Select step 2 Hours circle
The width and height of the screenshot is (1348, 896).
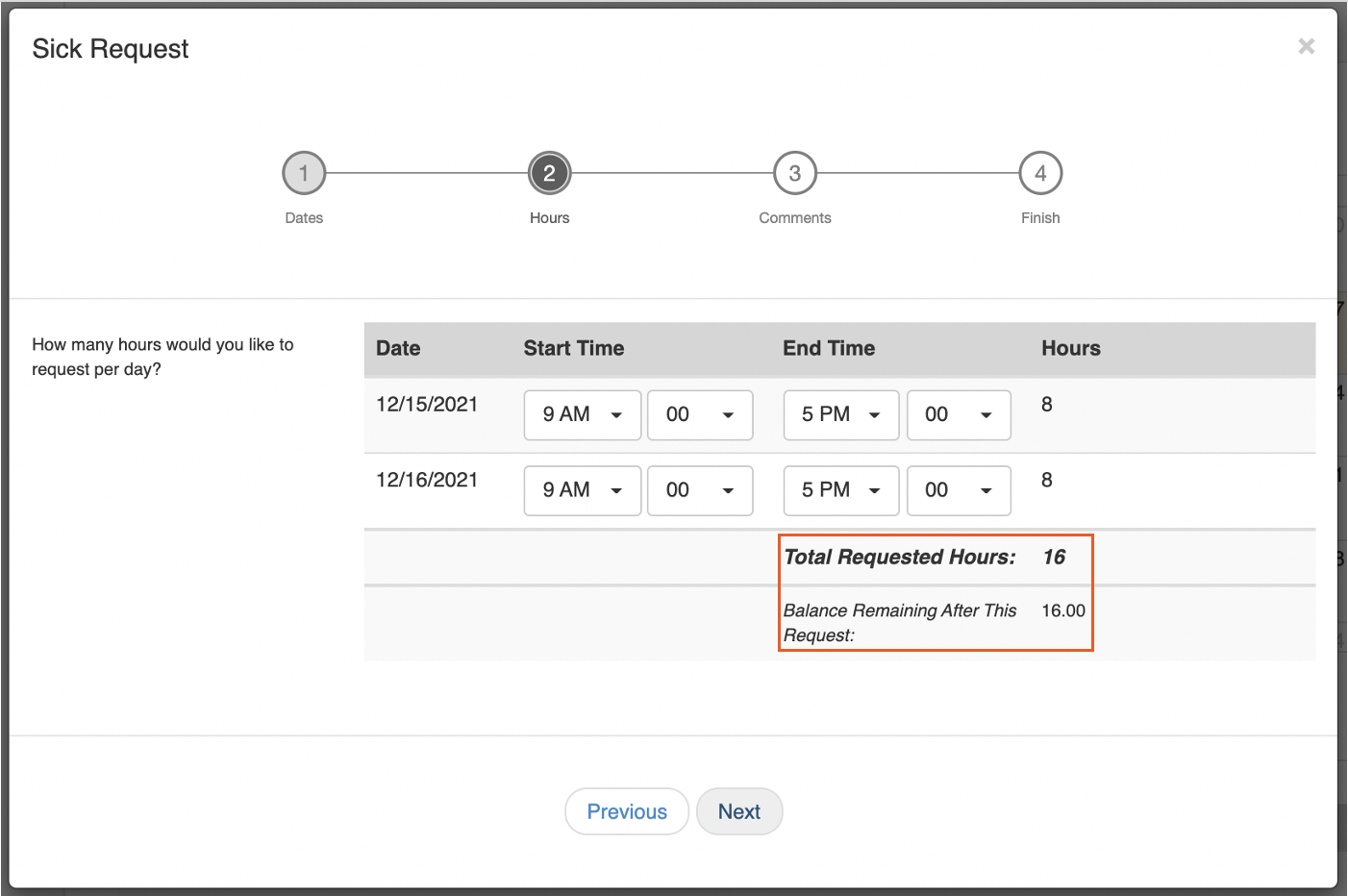point(549,174)
